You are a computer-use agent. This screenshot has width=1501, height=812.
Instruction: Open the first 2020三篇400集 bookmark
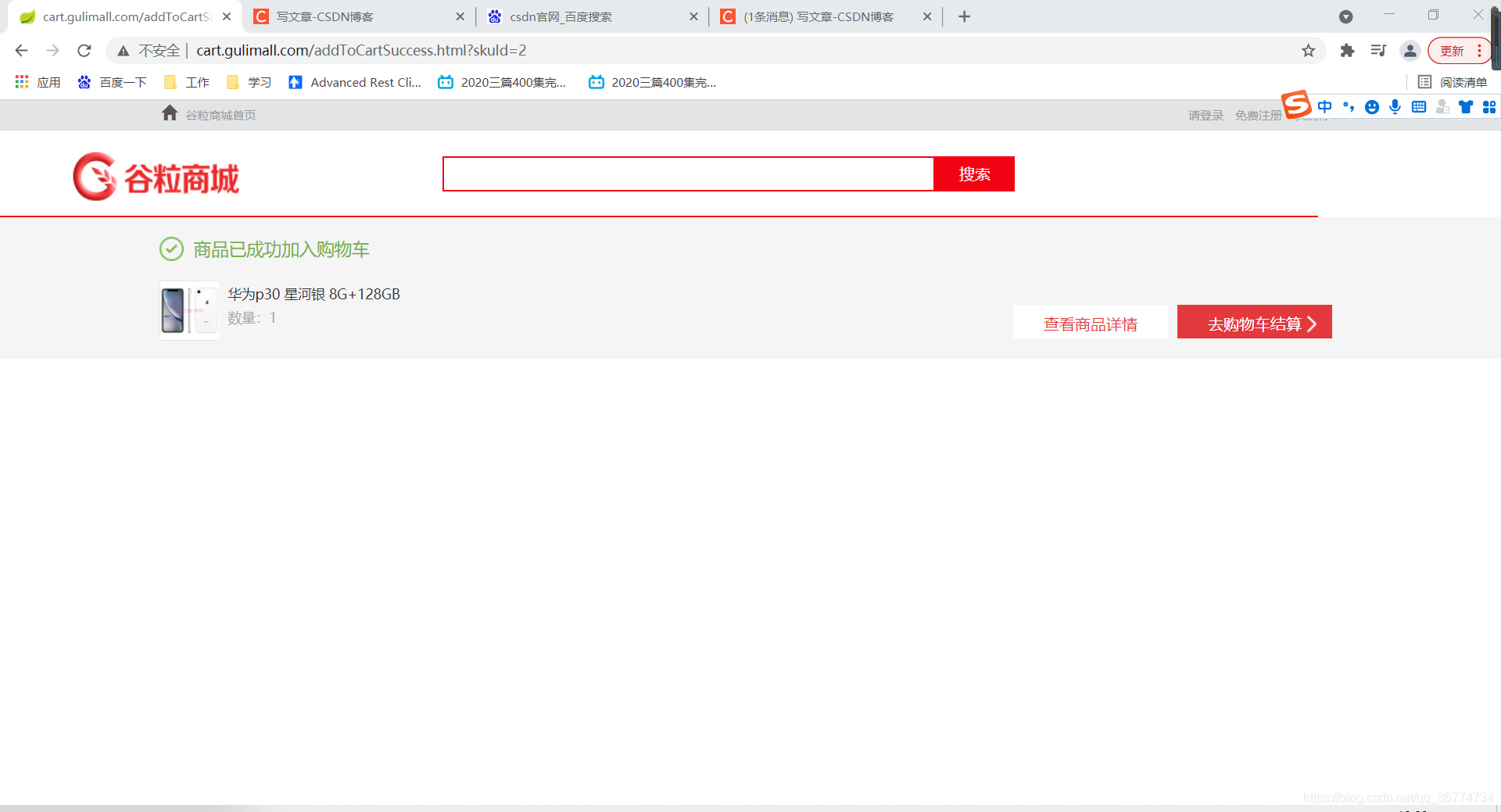502,82
